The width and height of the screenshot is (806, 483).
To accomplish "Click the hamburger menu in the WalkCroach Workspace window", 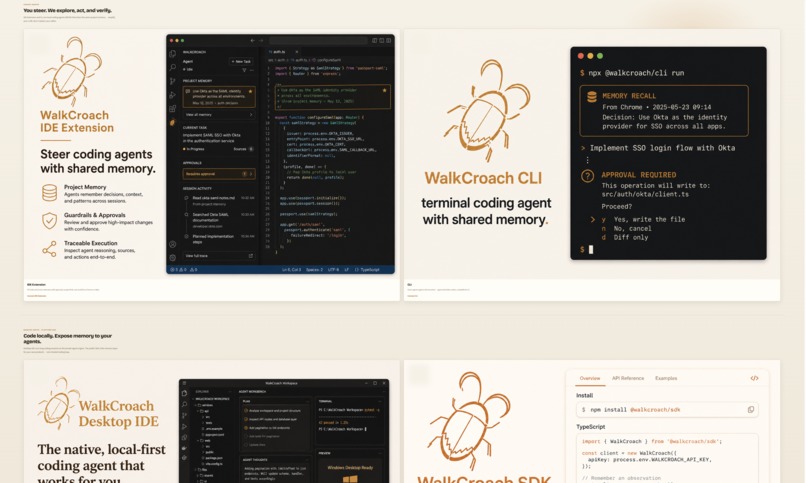I will pos(185,383).
